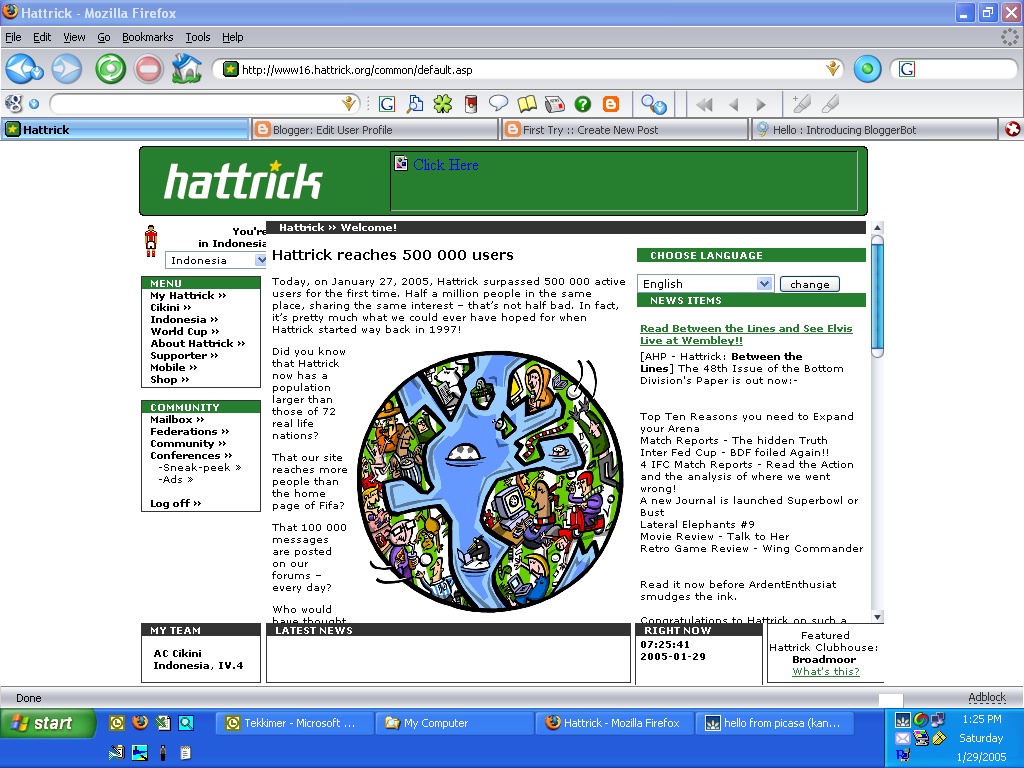Close the current tab with red X
The width and height of the screenshot is (1024, 768).
[1012, 129]
